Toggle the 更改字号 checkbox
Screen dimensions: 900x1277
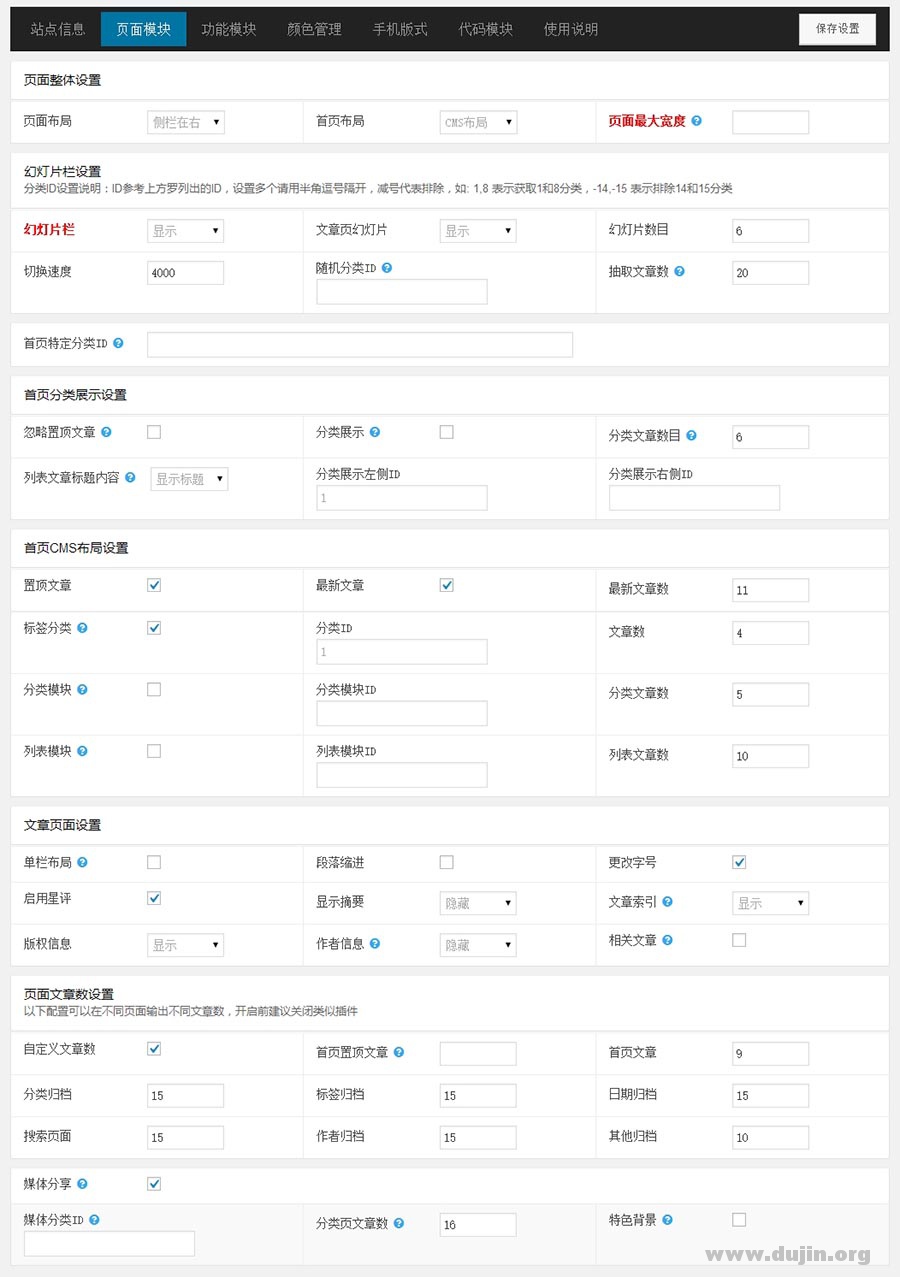click(x=739, y=862)
